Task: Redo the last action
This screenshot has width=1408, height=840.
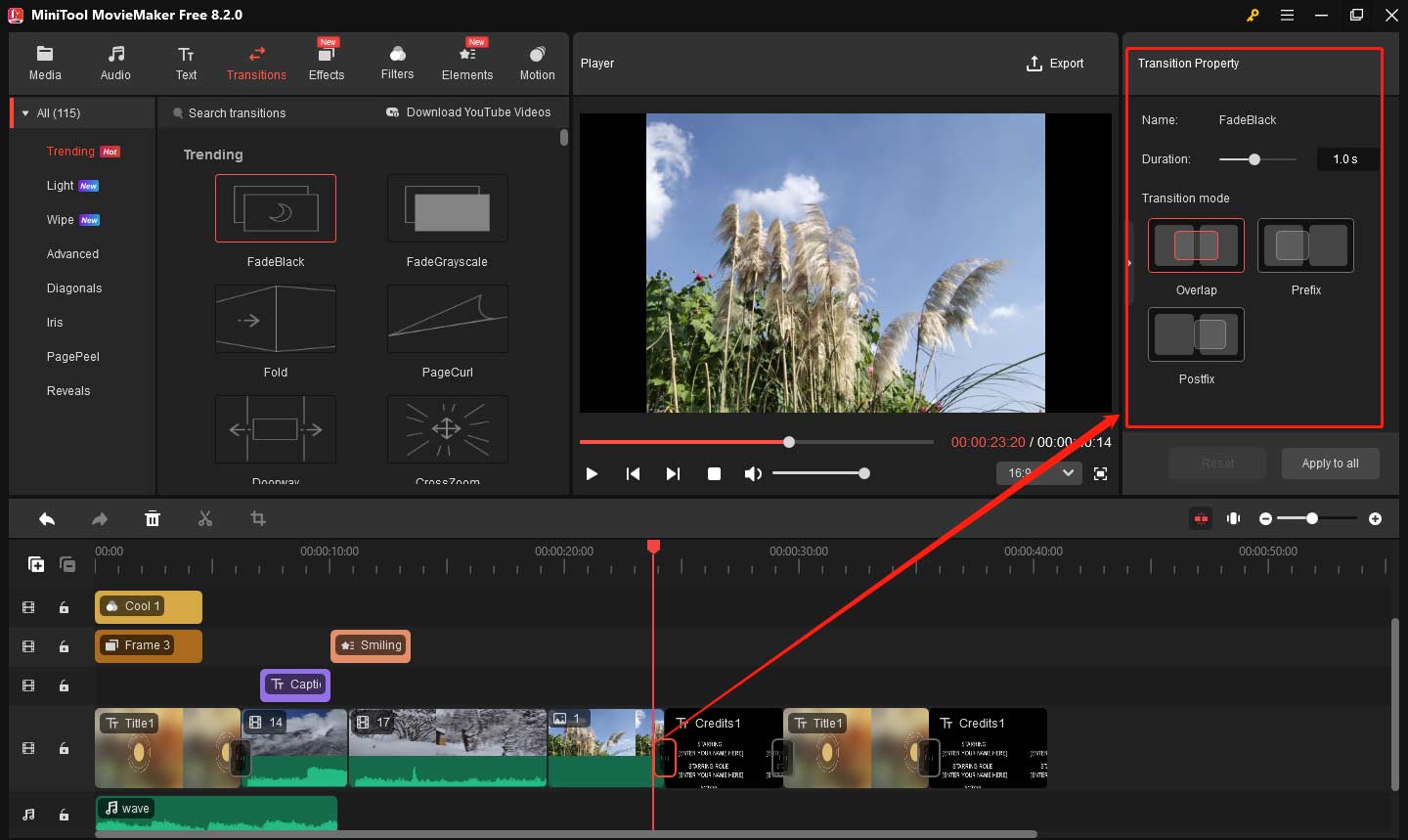Action: [100, 519]
